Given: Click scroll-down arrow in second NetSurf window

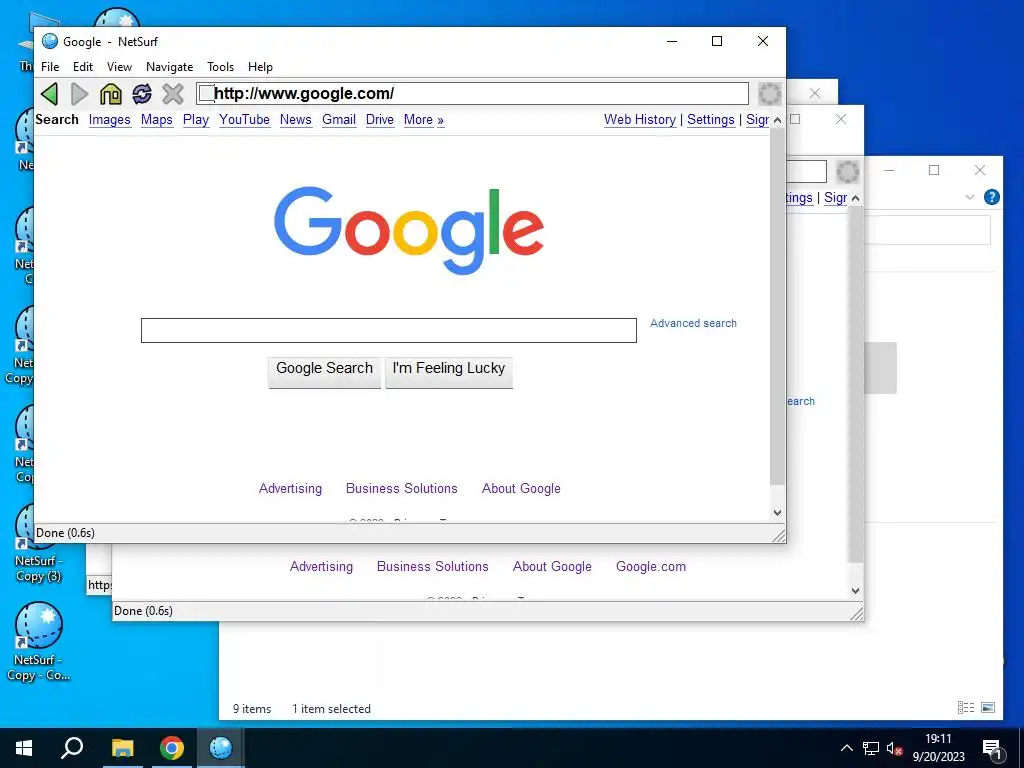Looking at the screenshot, I should click(x=856, y=590).
